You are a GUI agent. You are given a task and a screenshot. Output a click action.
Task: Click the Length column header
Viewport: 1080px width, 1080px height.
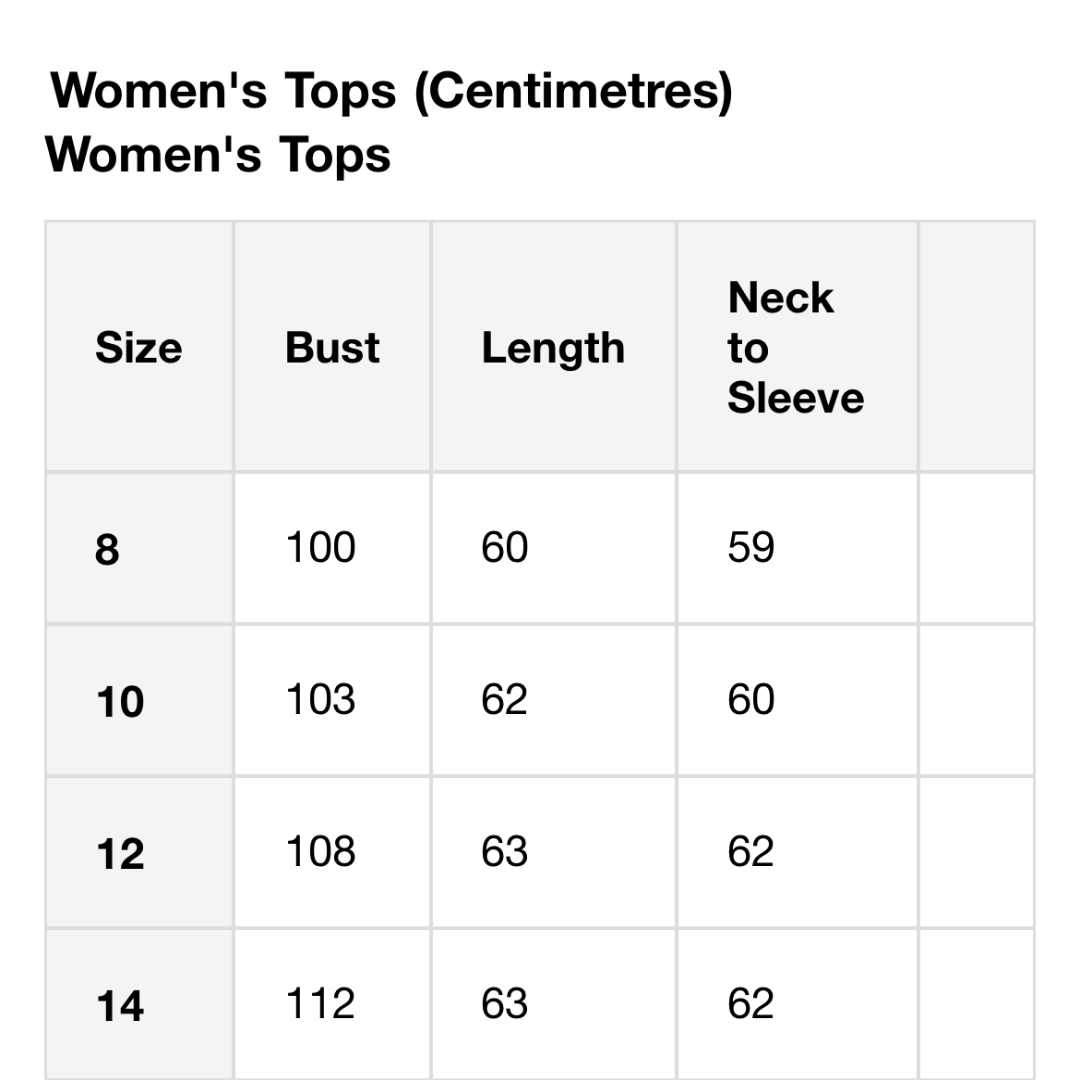click(553, 349)
